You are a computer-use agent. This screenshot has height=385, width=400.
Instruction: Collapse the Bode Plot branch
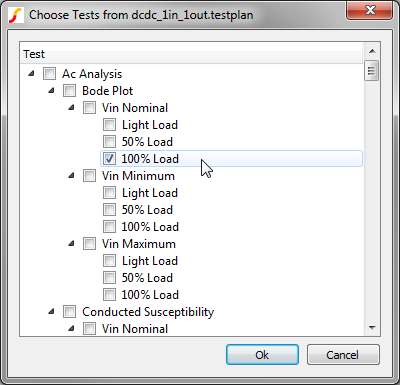pyautogui.click(x=51, y=90)
